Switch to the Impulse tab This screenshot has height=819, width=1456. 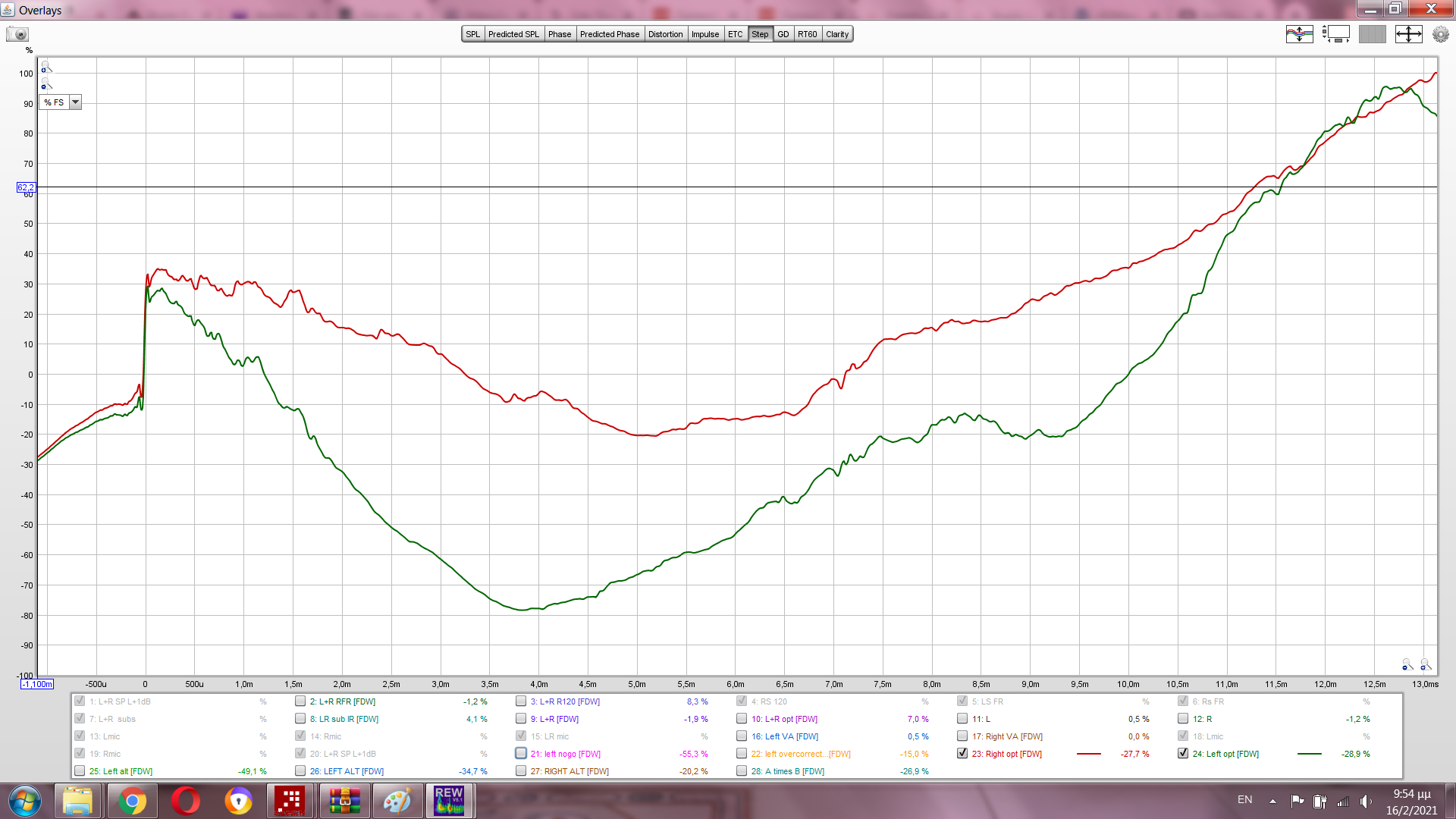[704, 34]
